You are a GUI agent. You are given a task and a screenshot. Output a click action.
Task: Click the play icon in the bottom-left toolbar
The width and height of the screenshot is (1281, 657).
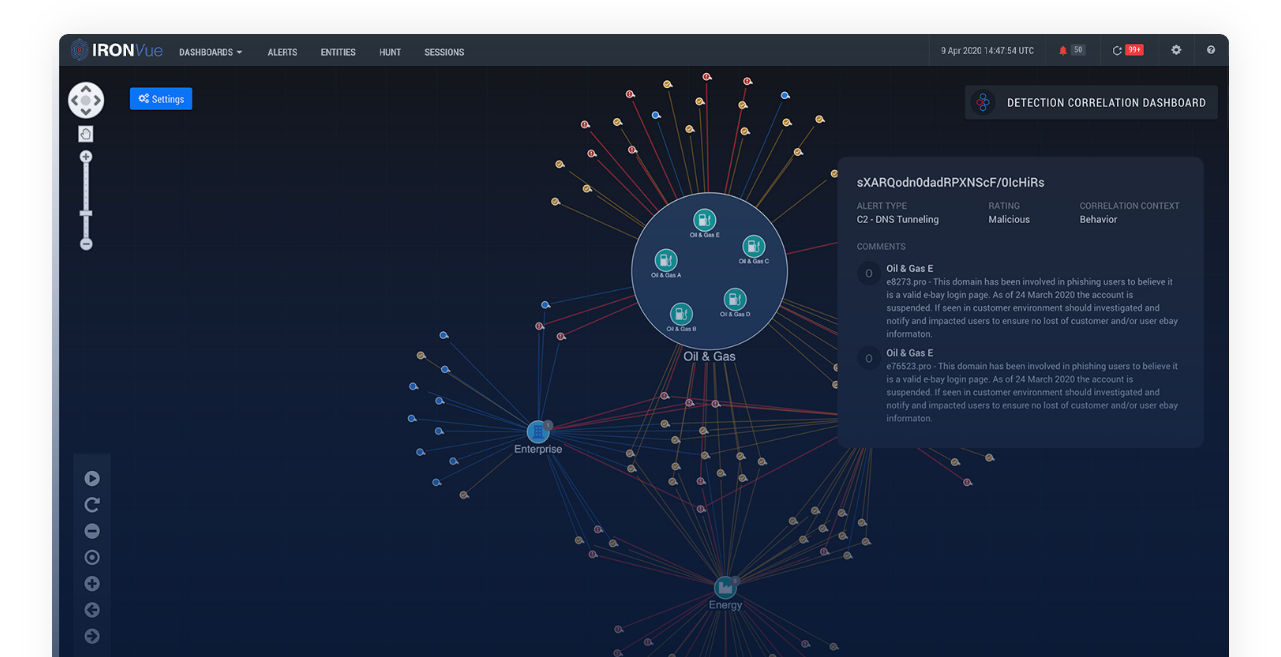click(92, 478)
